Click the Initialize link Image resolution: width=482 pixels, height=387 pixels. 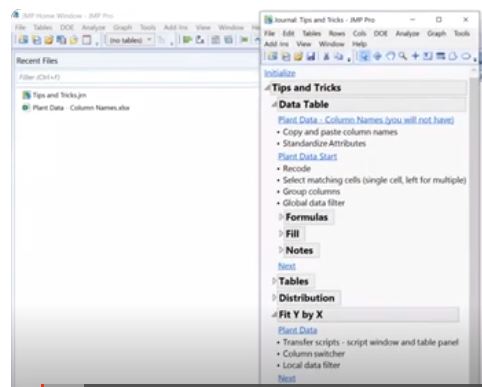point(280,73)
